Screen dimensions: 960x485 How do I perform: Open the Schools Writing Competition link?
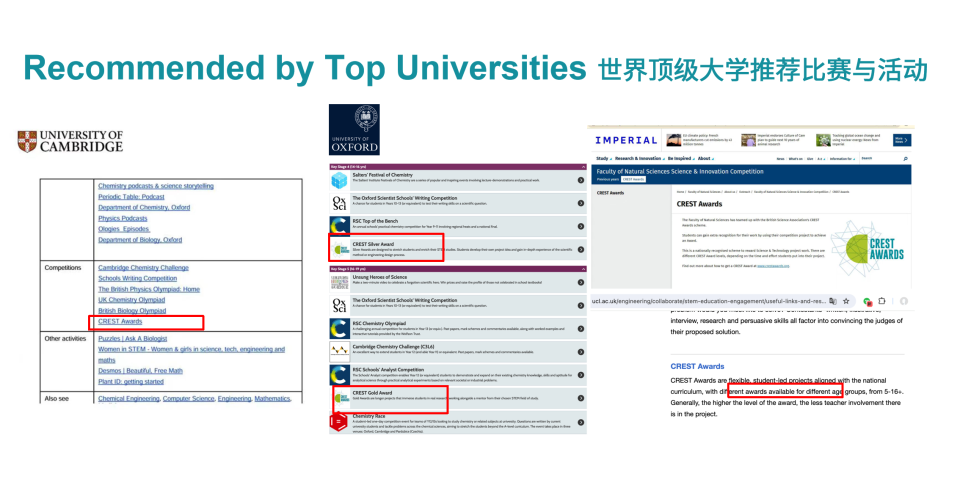[138, 279]
